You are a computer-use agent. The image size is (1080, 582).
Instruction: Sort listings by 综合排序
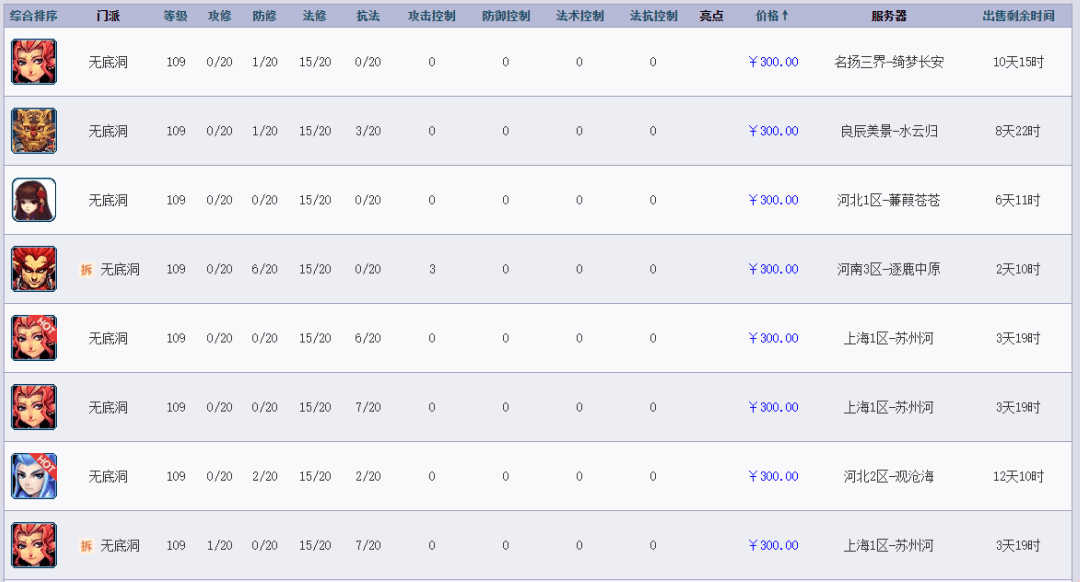[34, 16]
